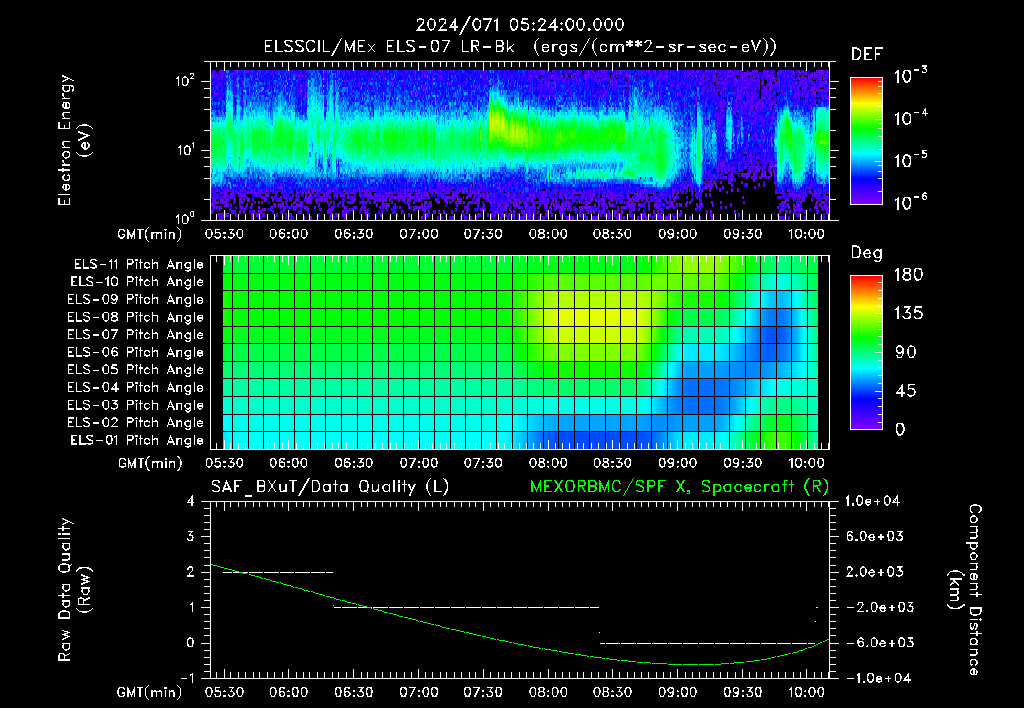Select the ELS-06 Pitch Angle row label
This screenshot has width=1024, height=708.
click(x=135, y=353)
